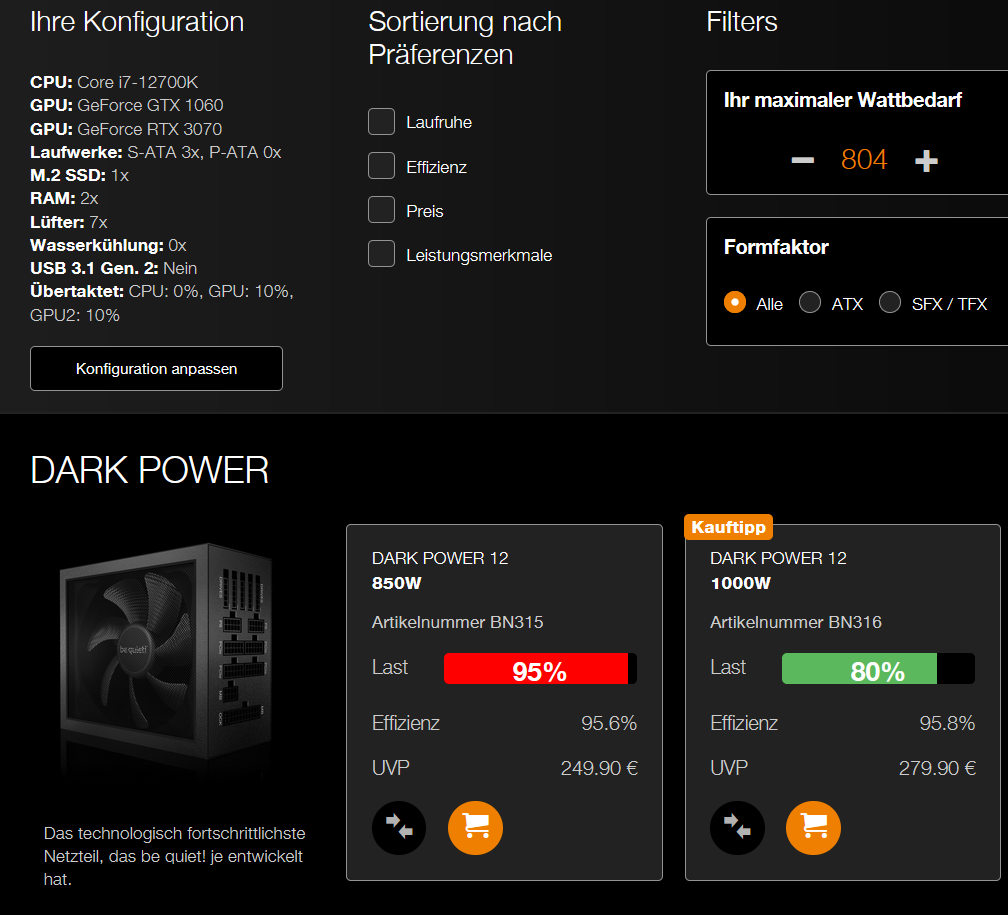
Task: Click the 95% load bar
Action: pos(540,669)
